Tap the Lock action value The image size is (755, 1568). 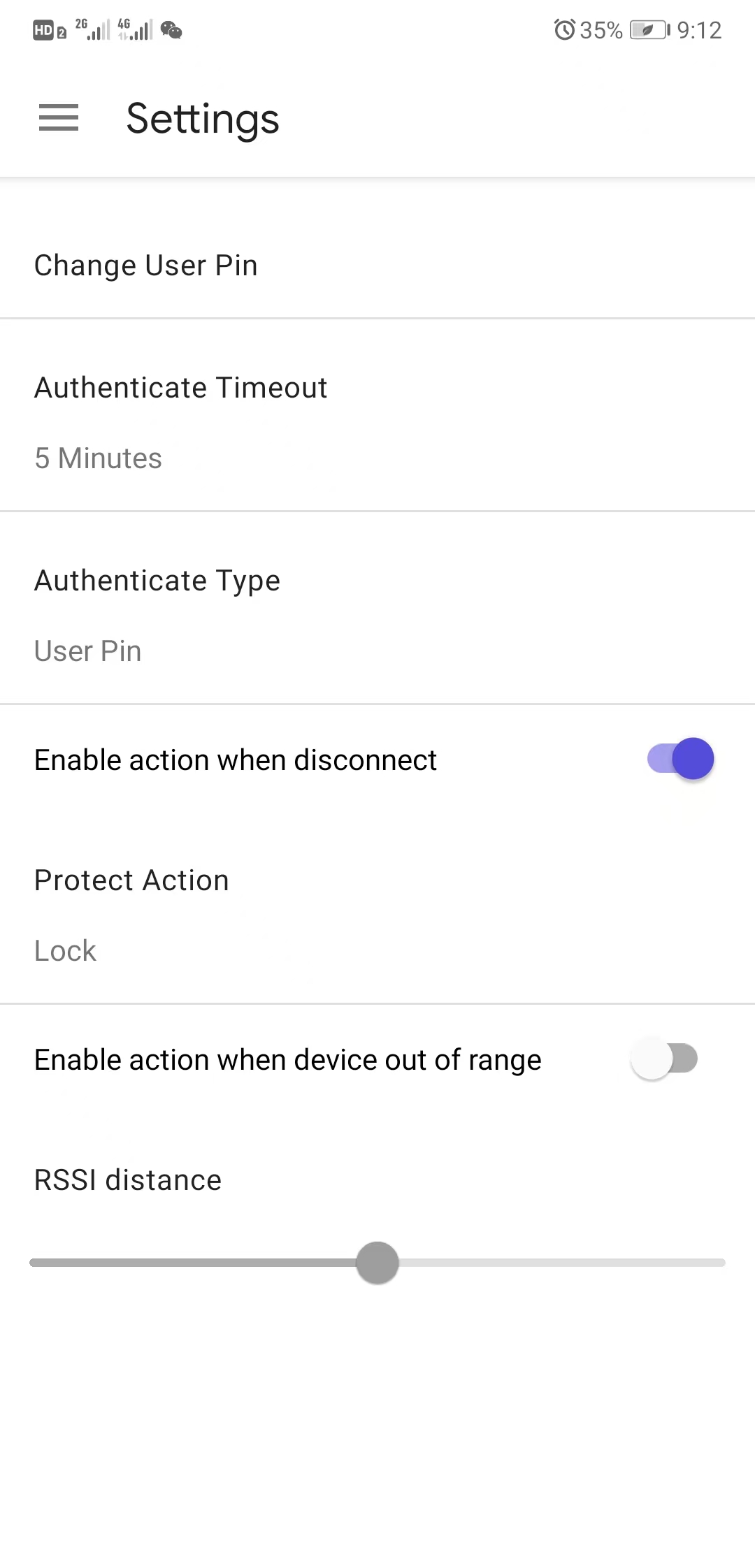tap(66, 951)
